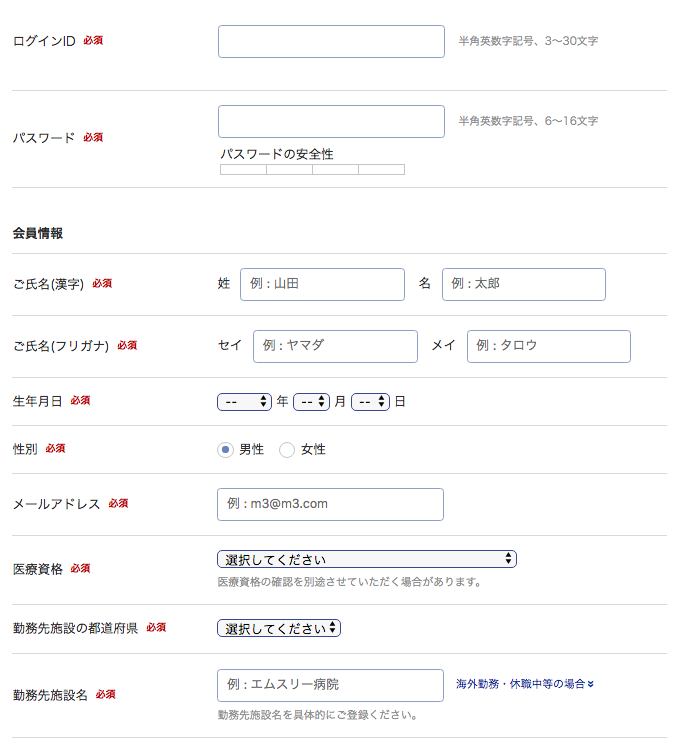This screenshot has width=682, height=750.
Task: Open the birth day dropdown
Action: [370, 402]
